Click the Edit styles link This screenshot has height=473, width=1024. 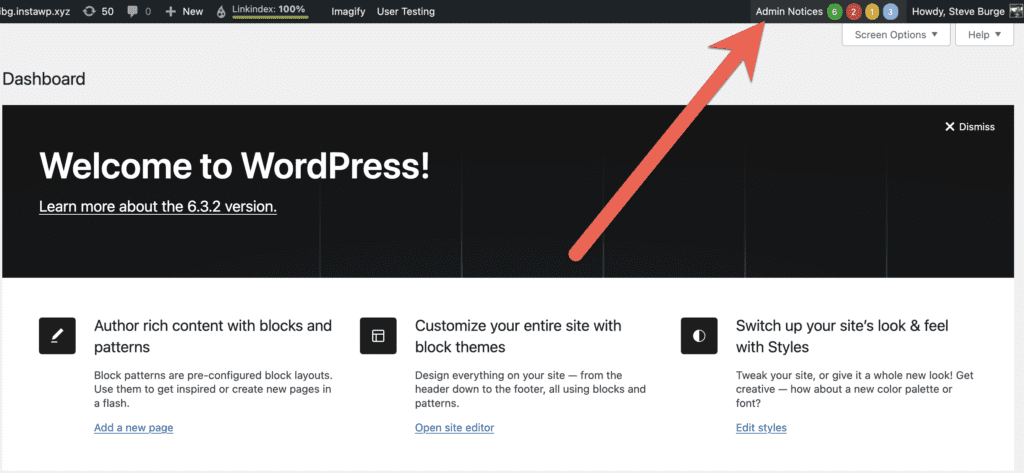(x=761, y=428)
